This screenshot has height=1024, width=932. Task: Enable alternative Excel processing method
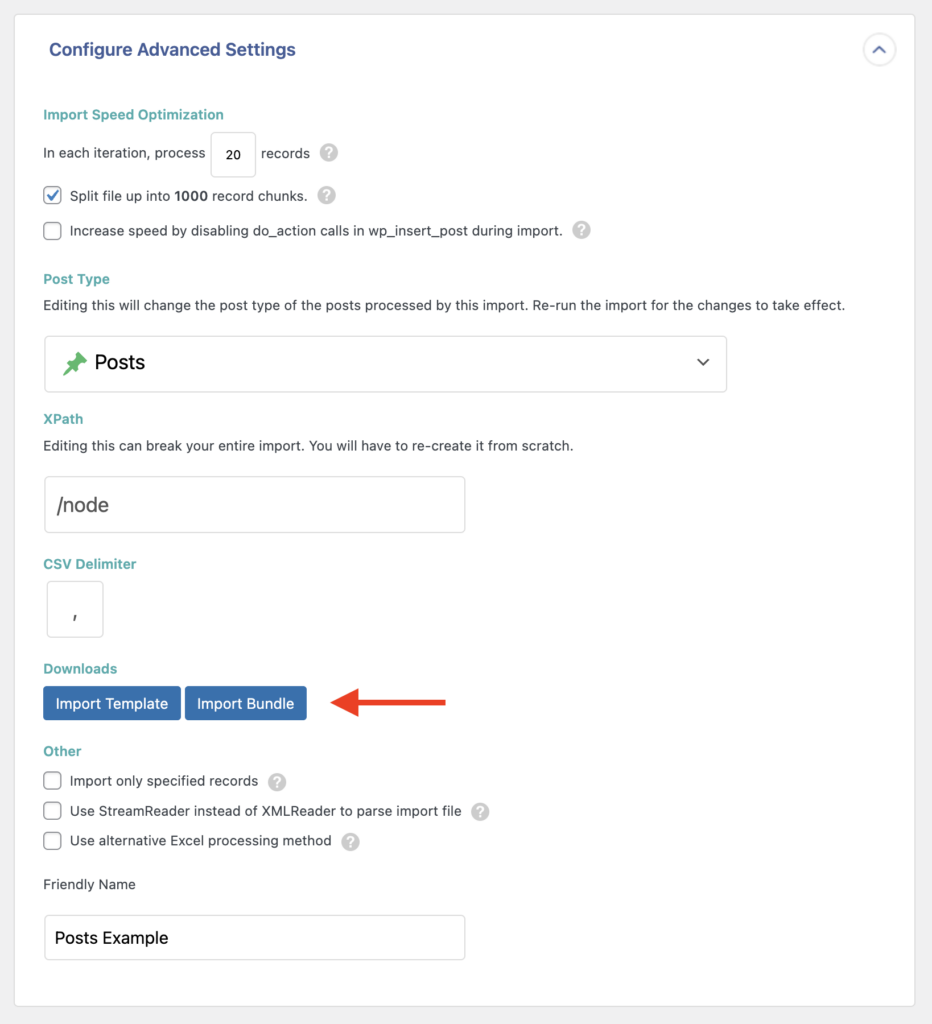click(52, 841)
